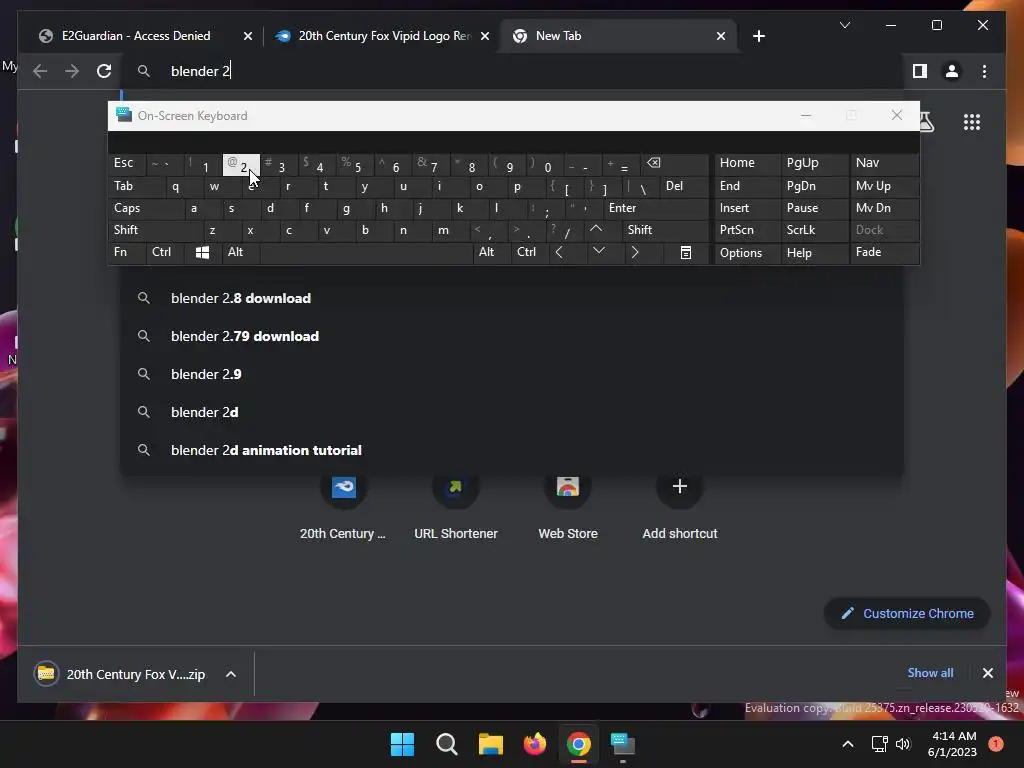Close the 20th Century Fox Vipid Logo tab
The height and width of the screenshot is (768, 1024).
(485, 37)
